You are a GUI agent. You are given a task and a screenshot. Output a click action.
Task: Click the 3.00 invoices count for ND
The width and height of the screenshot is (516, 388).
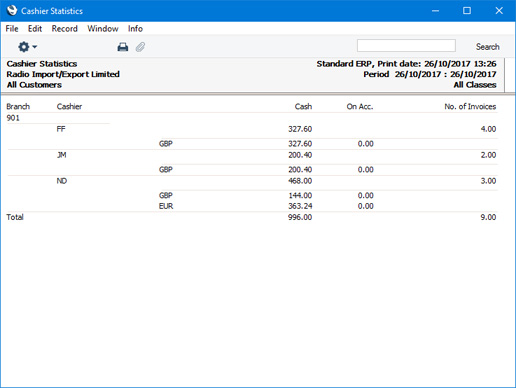point(488,181)
